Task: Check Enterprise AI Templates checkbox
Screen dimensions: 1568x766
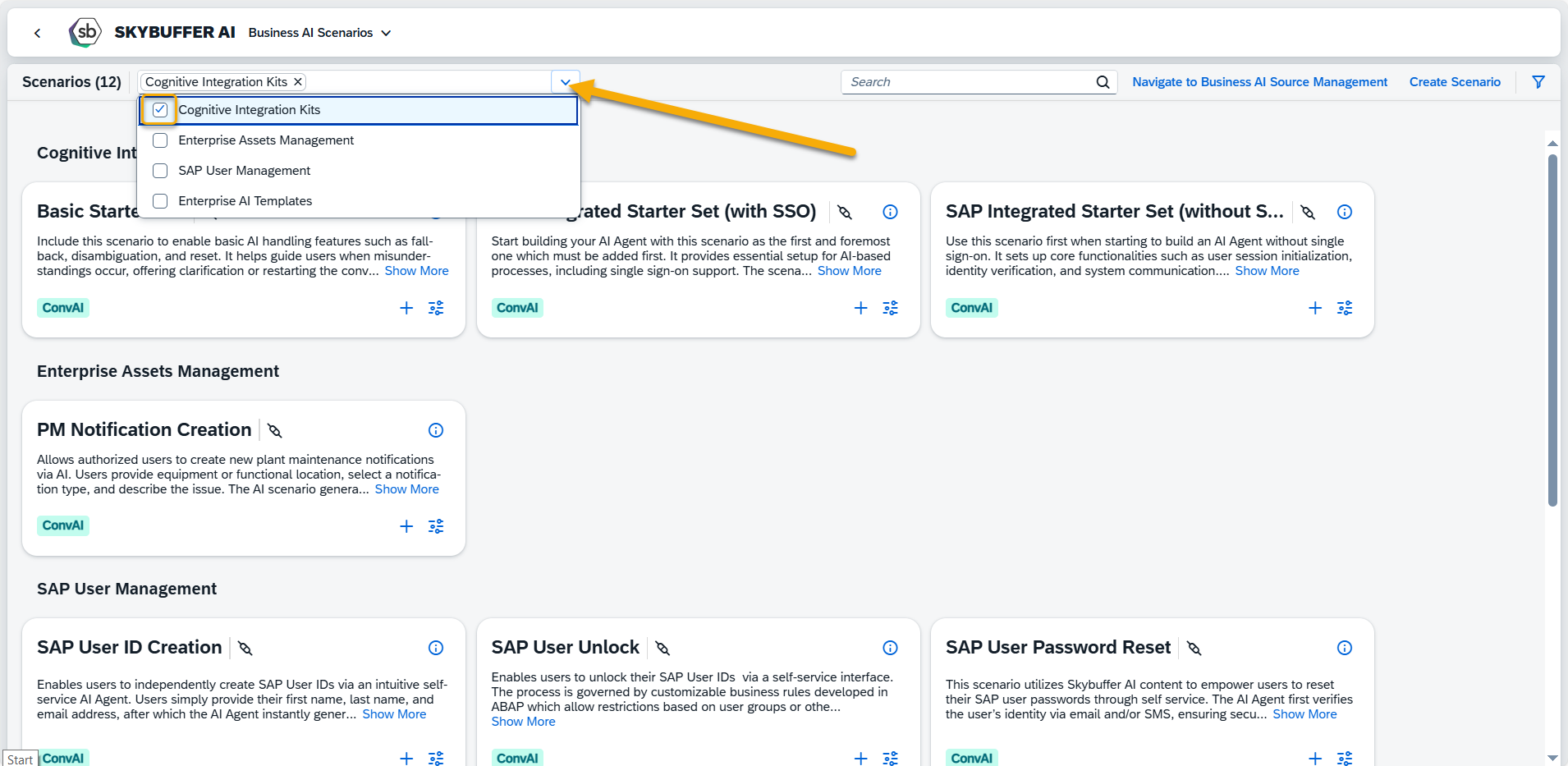Action: 160,201
